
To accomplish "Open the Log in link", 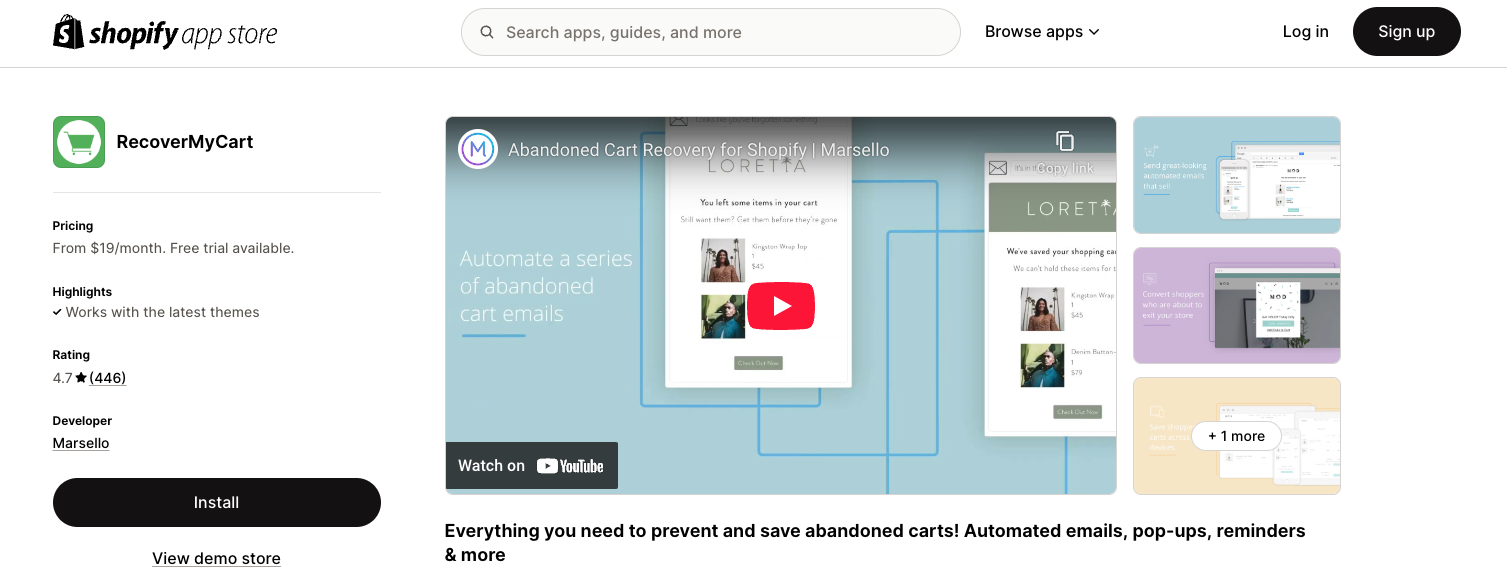I will [1305, 32].
